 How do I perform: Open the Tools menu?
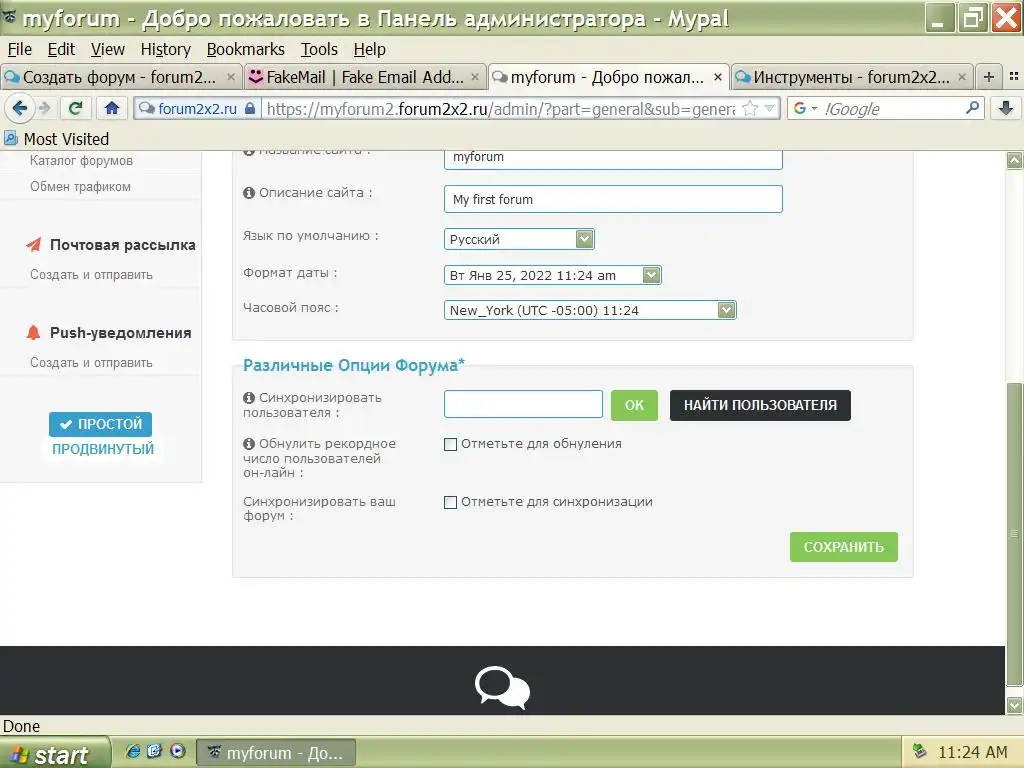tap(319, 49)
